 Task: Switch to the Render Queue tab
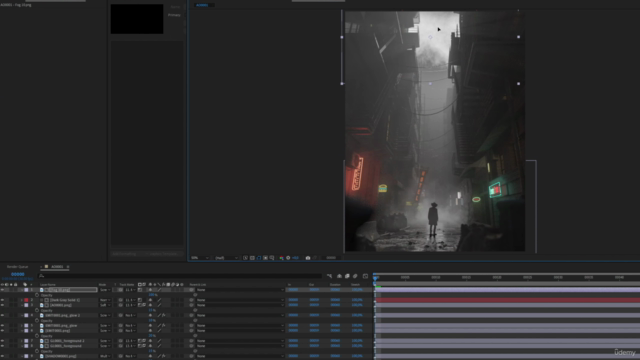coord(18,267)
